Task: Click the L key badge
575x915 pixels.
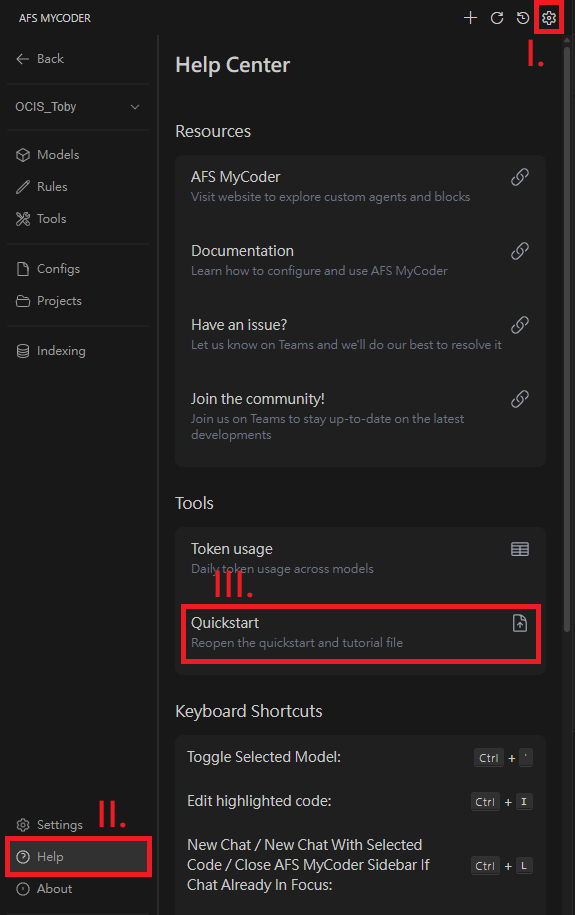Action: click(524, 866)
